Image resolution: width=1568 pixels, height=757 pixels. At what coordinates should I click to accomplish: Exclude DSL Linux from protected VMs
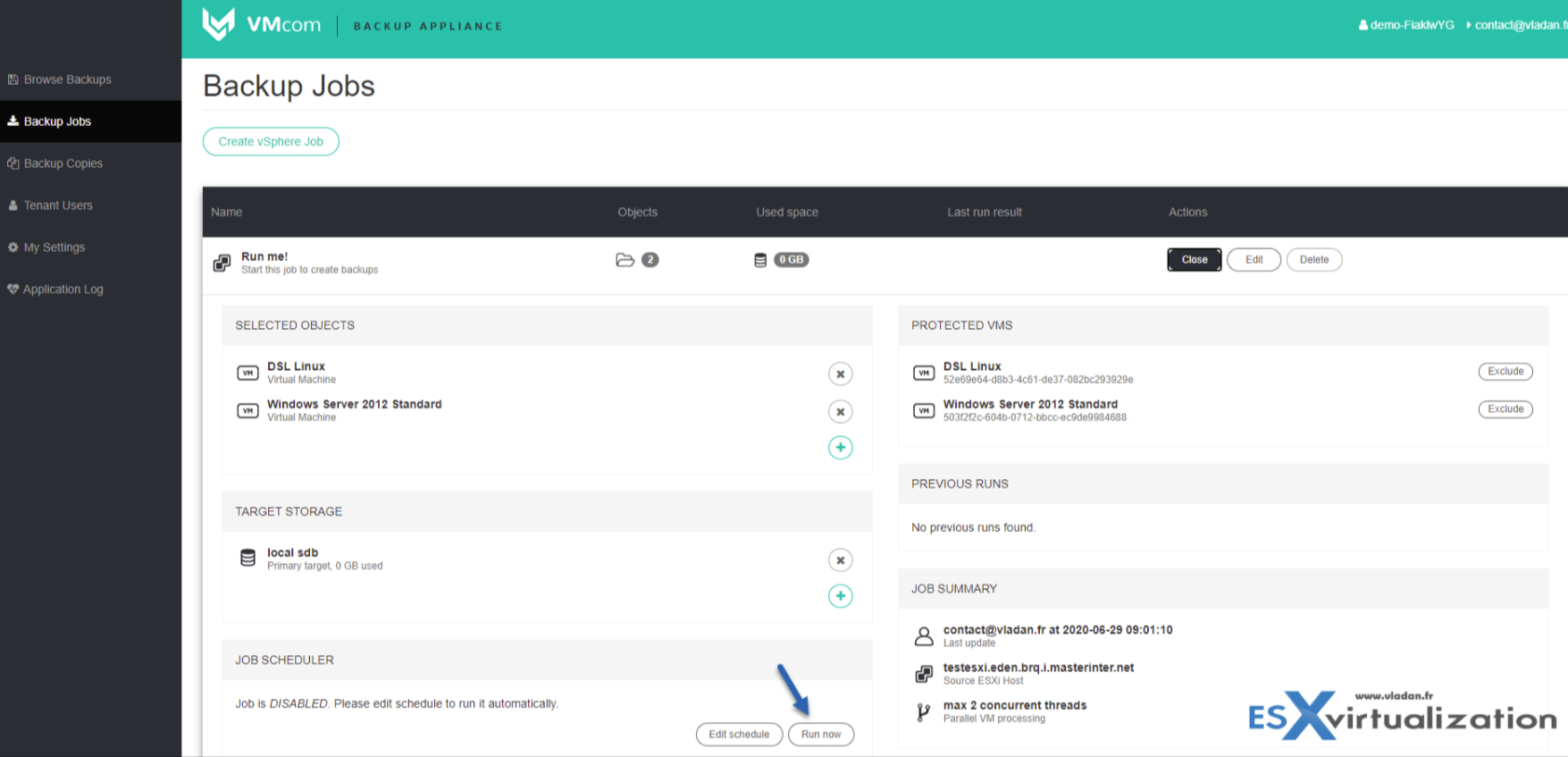(1505, 372)
